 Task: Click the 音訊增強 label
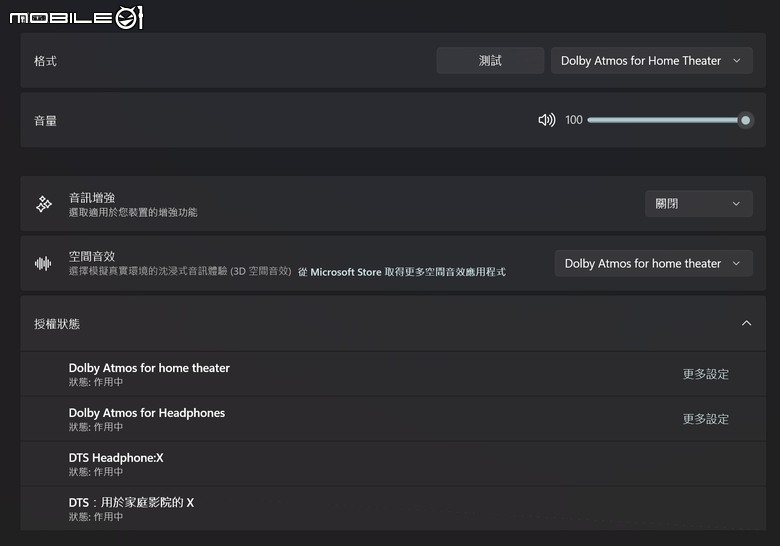(92, 198)
